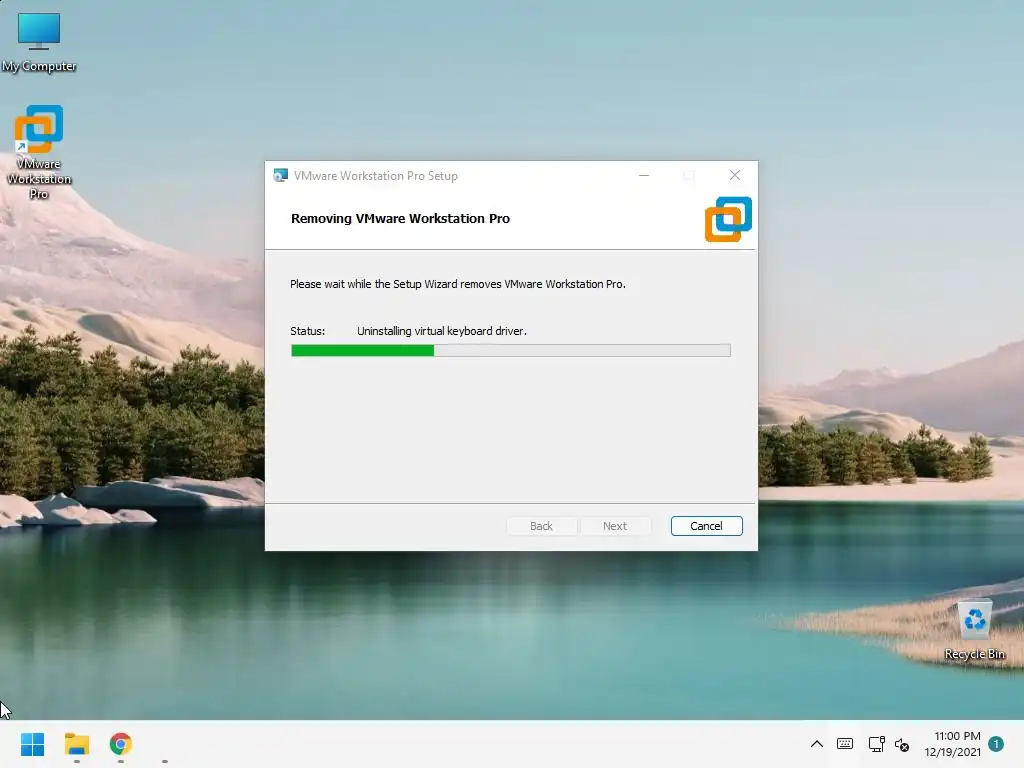Minimize the VMware Workstation Pro Setup window
Viewport: 1024px width, 768px height.
pyautogui.click(x=644, y=175)
